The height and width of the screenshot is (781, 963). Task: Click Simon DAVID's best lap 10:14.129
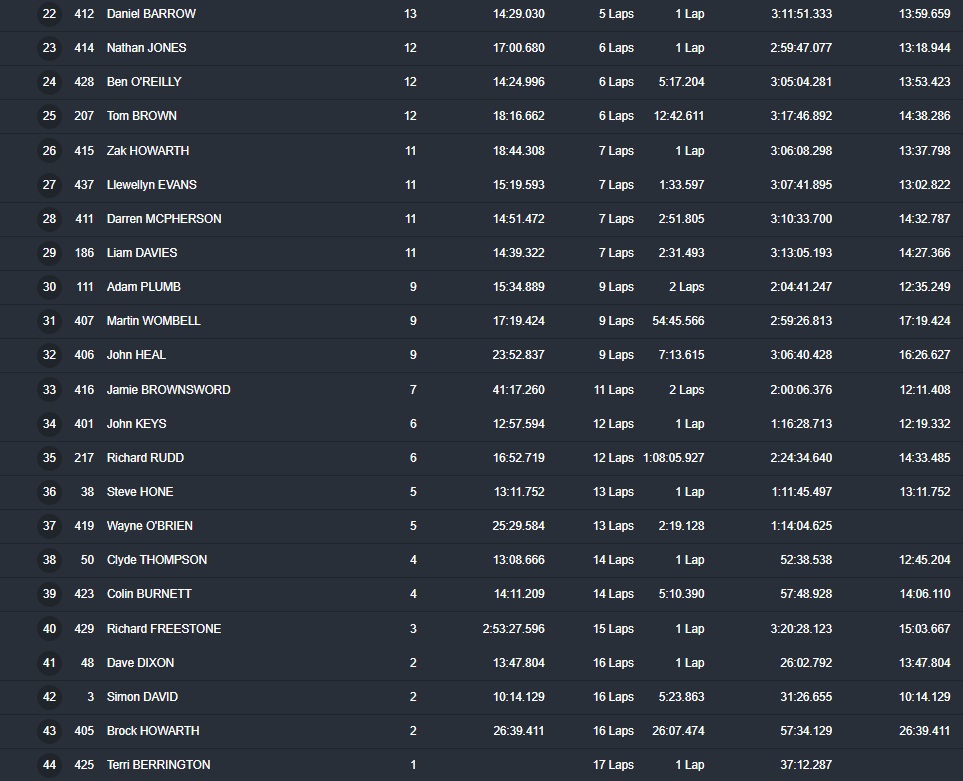point(924,697)
